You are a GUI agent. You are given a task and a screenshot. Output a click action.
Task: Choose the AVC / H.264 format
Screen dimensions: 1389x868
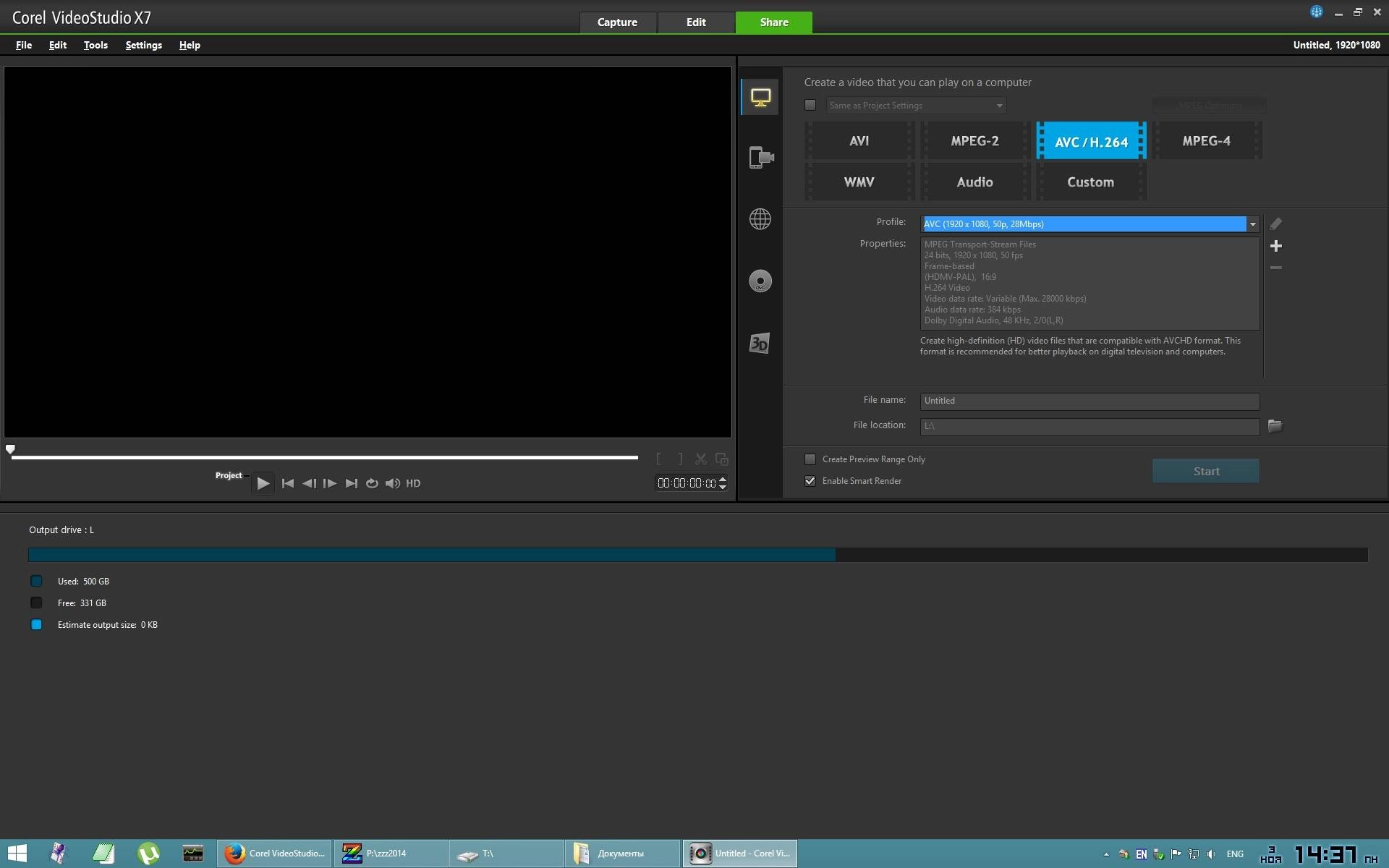[x=1091, y=141]
